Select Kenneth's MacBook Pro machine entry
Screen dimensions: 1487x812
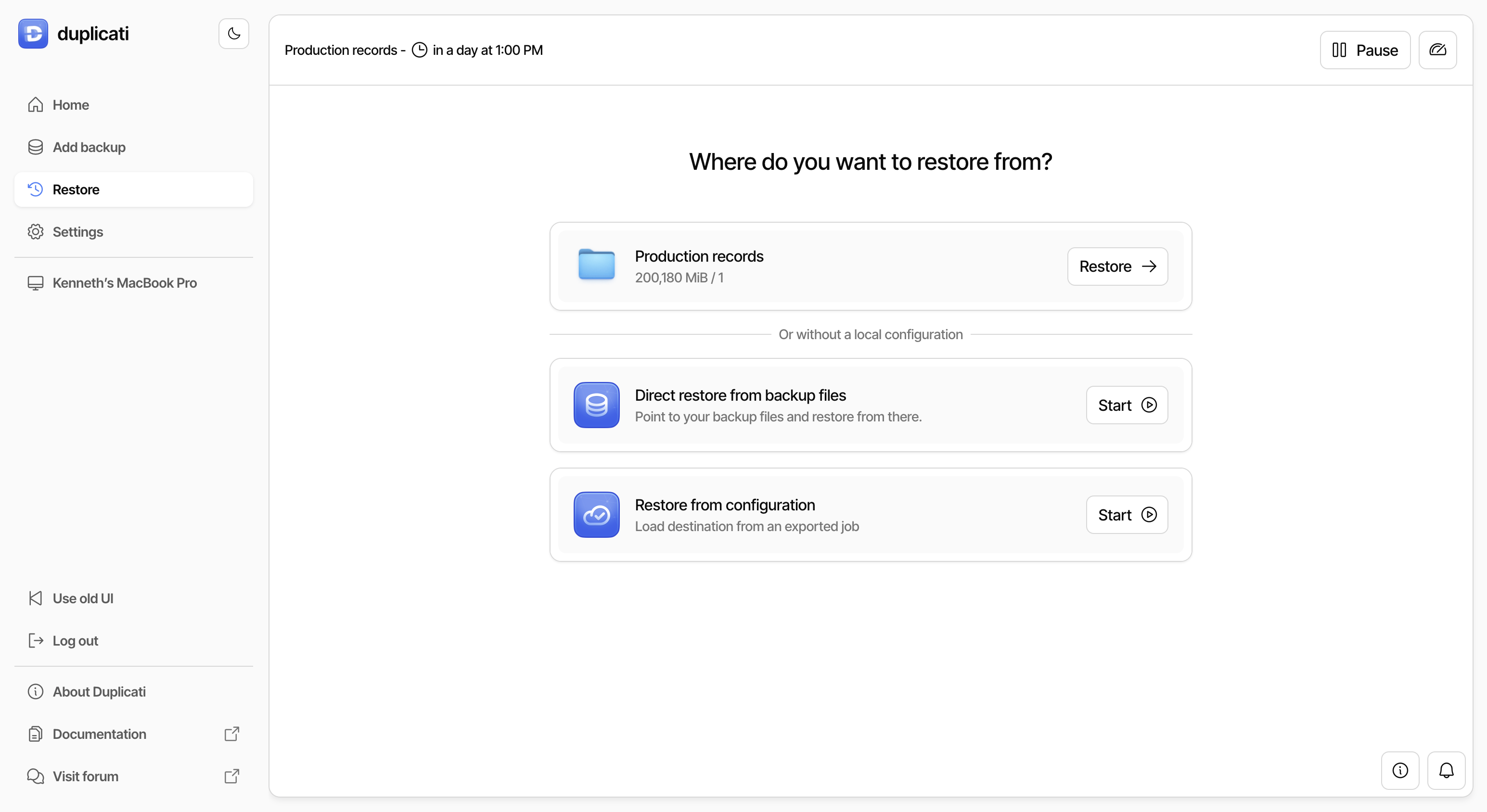(x=124, y=282)
